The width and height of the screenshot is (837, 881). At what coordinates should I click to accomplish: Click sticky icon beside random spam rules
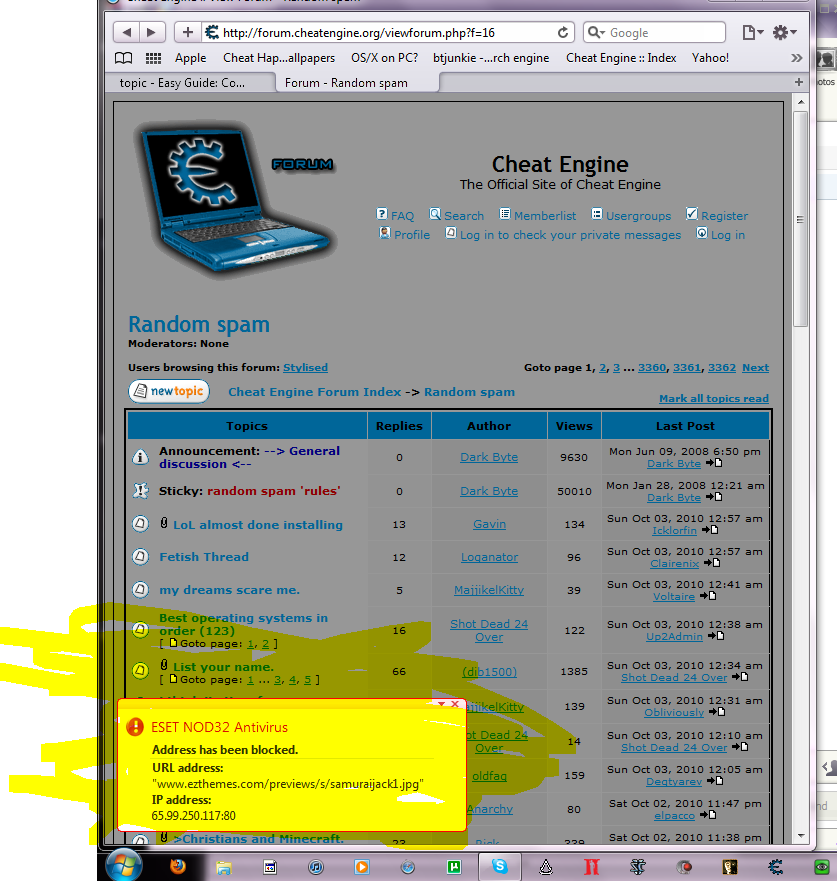tap(140, 491)
